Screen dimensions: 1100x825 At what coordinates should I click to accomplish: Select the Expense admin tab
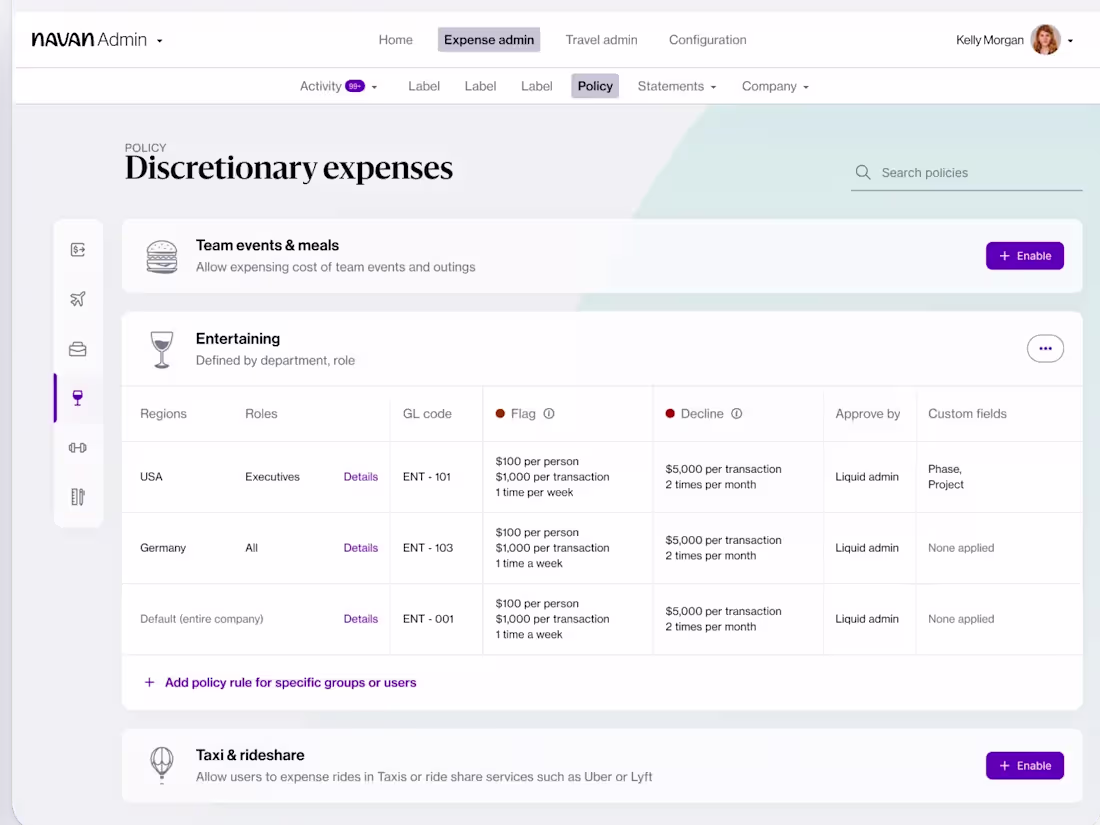(x=489, y=40)
